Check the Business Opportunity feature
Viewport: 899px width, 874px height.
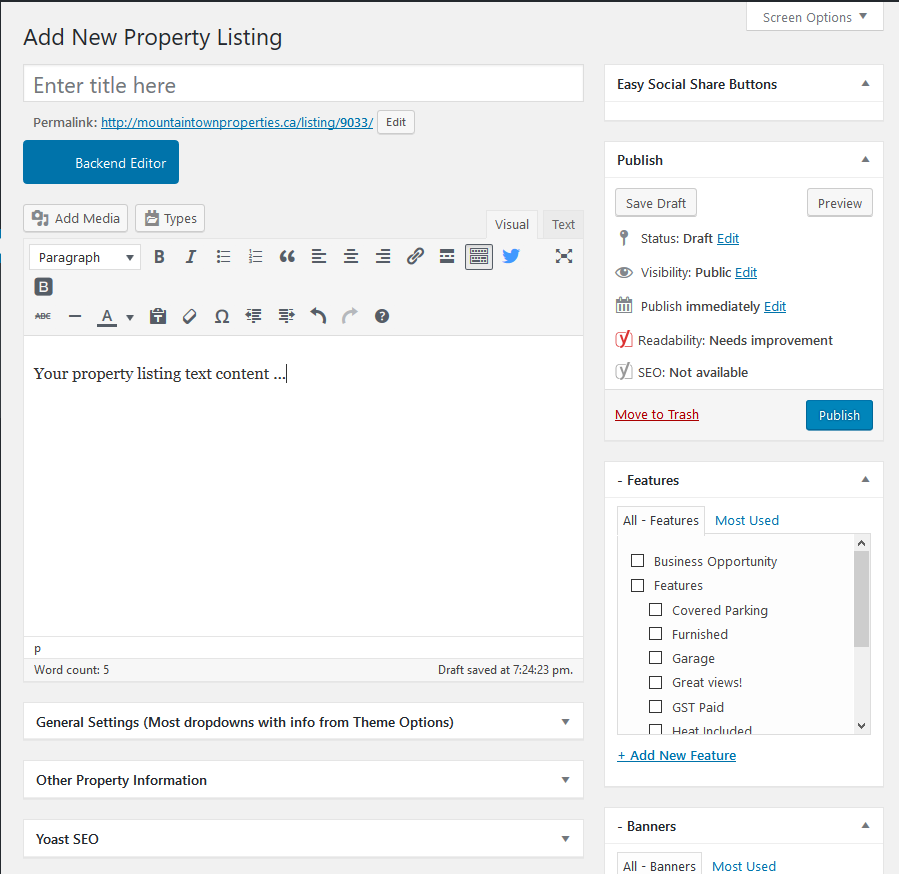637,561
